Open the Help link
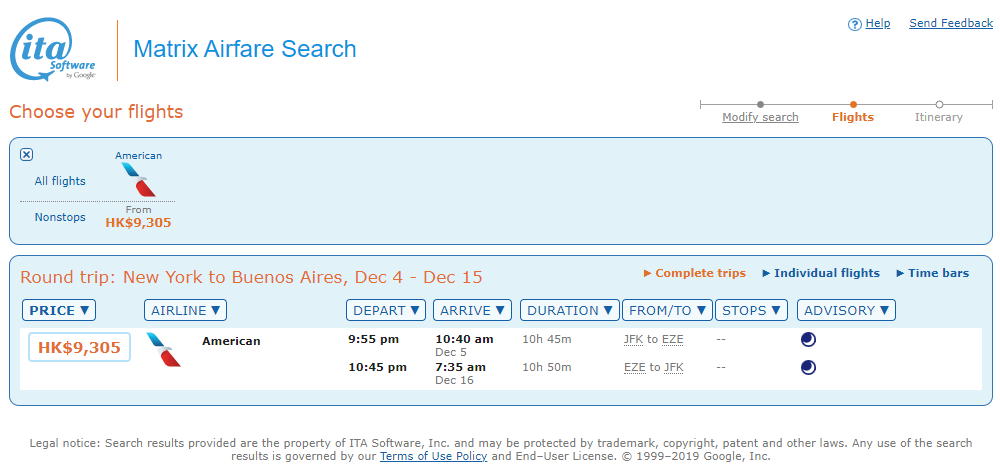The image size is (1000, 473). (878, 24)
